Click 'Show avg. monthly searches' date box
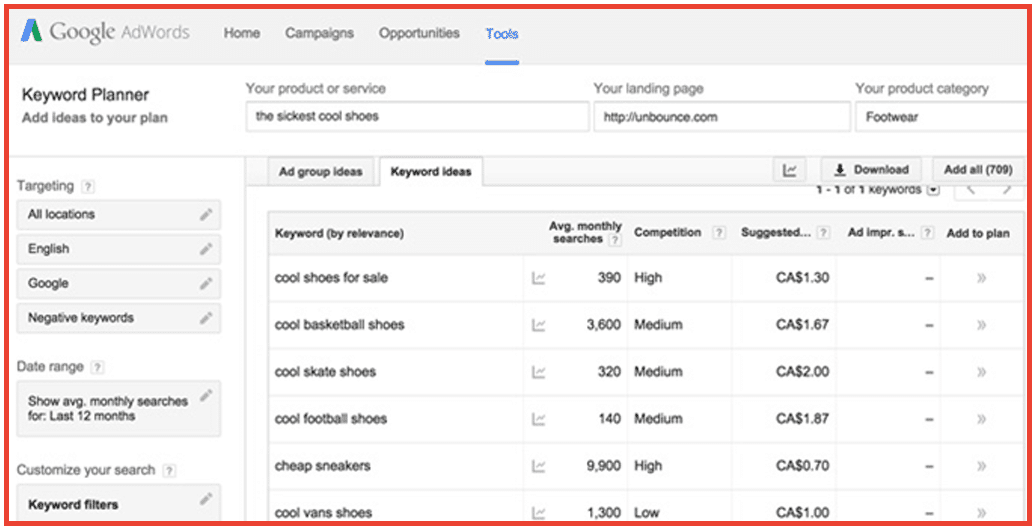1036x530 pixels. point(119,408)
